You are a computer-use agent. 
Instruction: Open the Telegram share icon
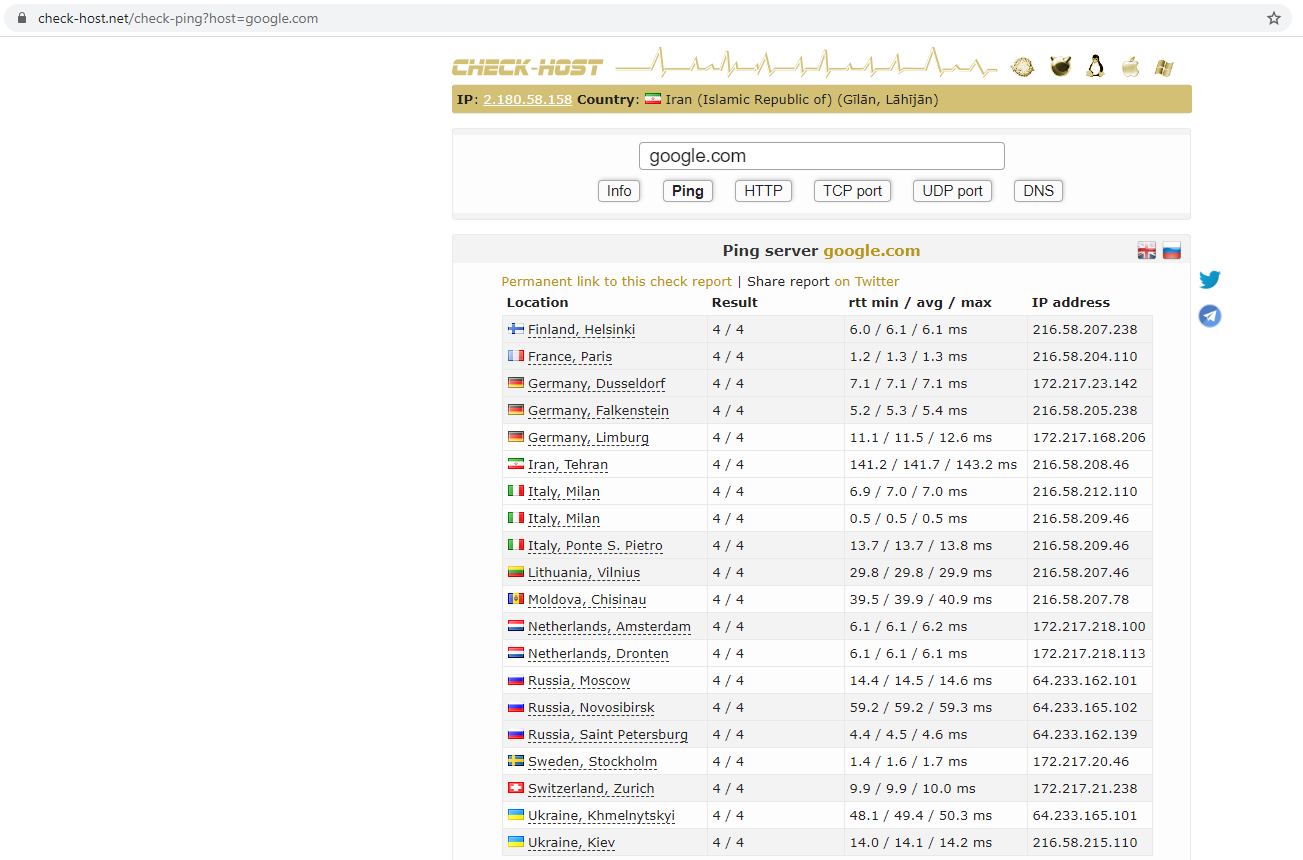pos(1210,316)
